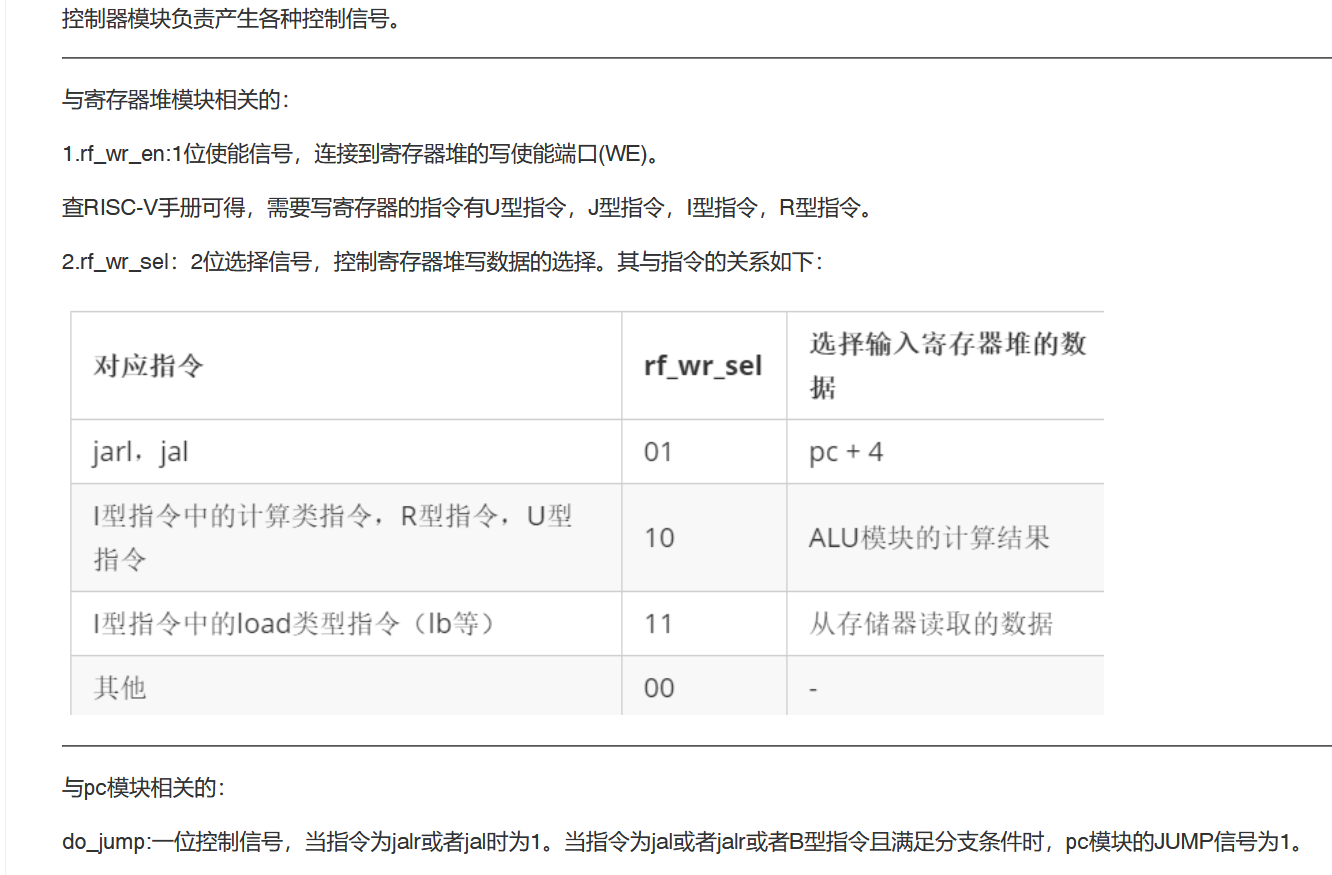The height and width of the screenshot is (875, 1332).
Task: Click the '00' value cell in table
Action: [x=659, y=688]
